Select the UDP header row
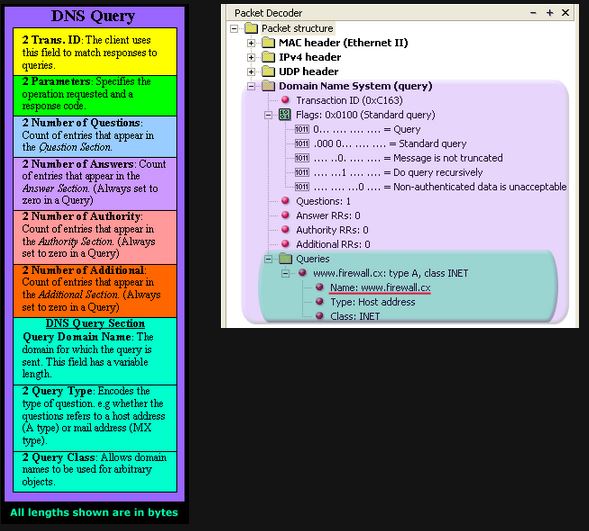589x531 pixels. coord(308,72)
